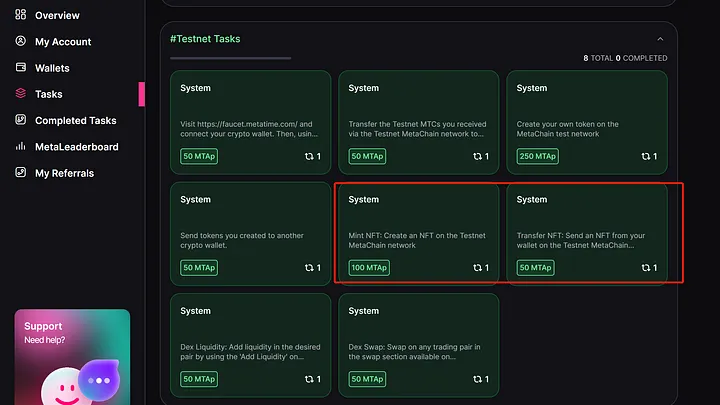Open the MetaLeaderboard menu item

coord(77,146)
